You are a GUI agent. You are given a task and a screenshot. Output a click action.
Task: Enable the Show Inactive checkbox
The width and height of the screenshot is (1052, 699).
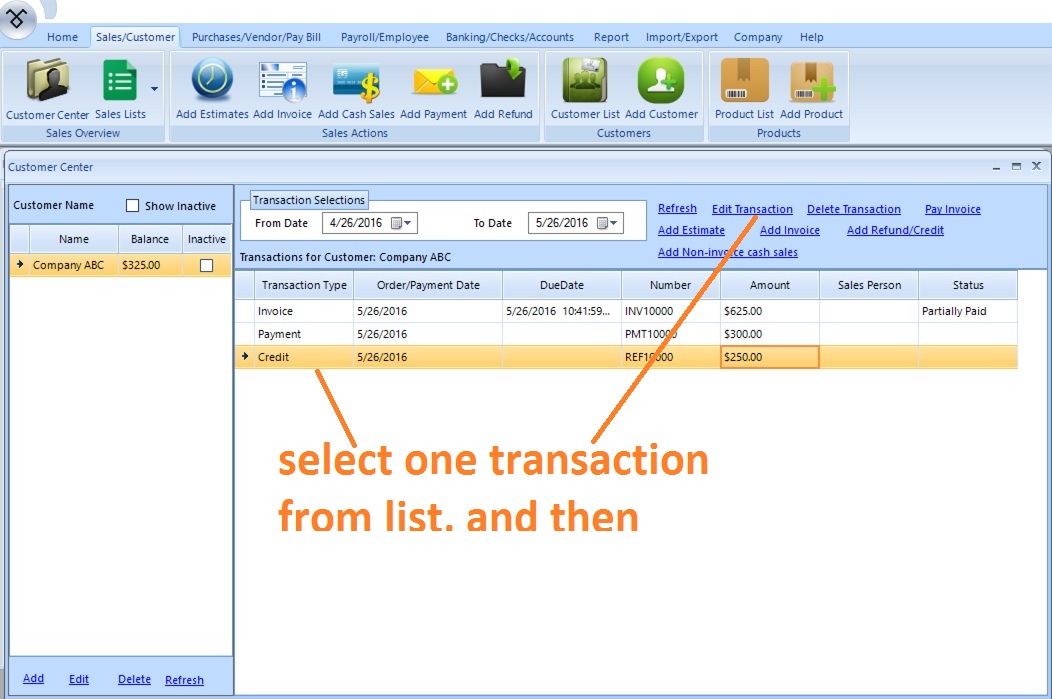tap(133, 206)
